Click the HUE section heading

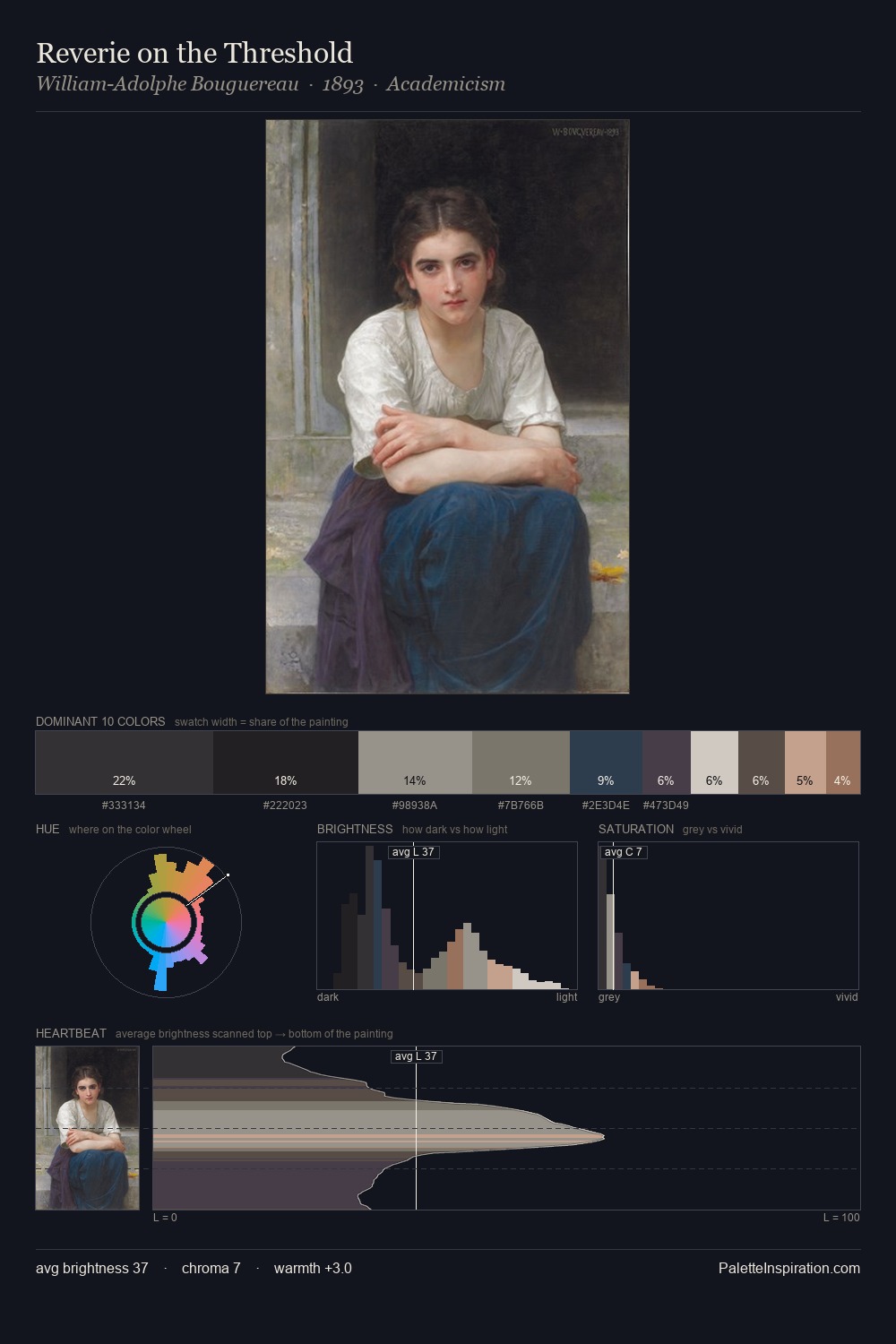(x=47, y=829)
